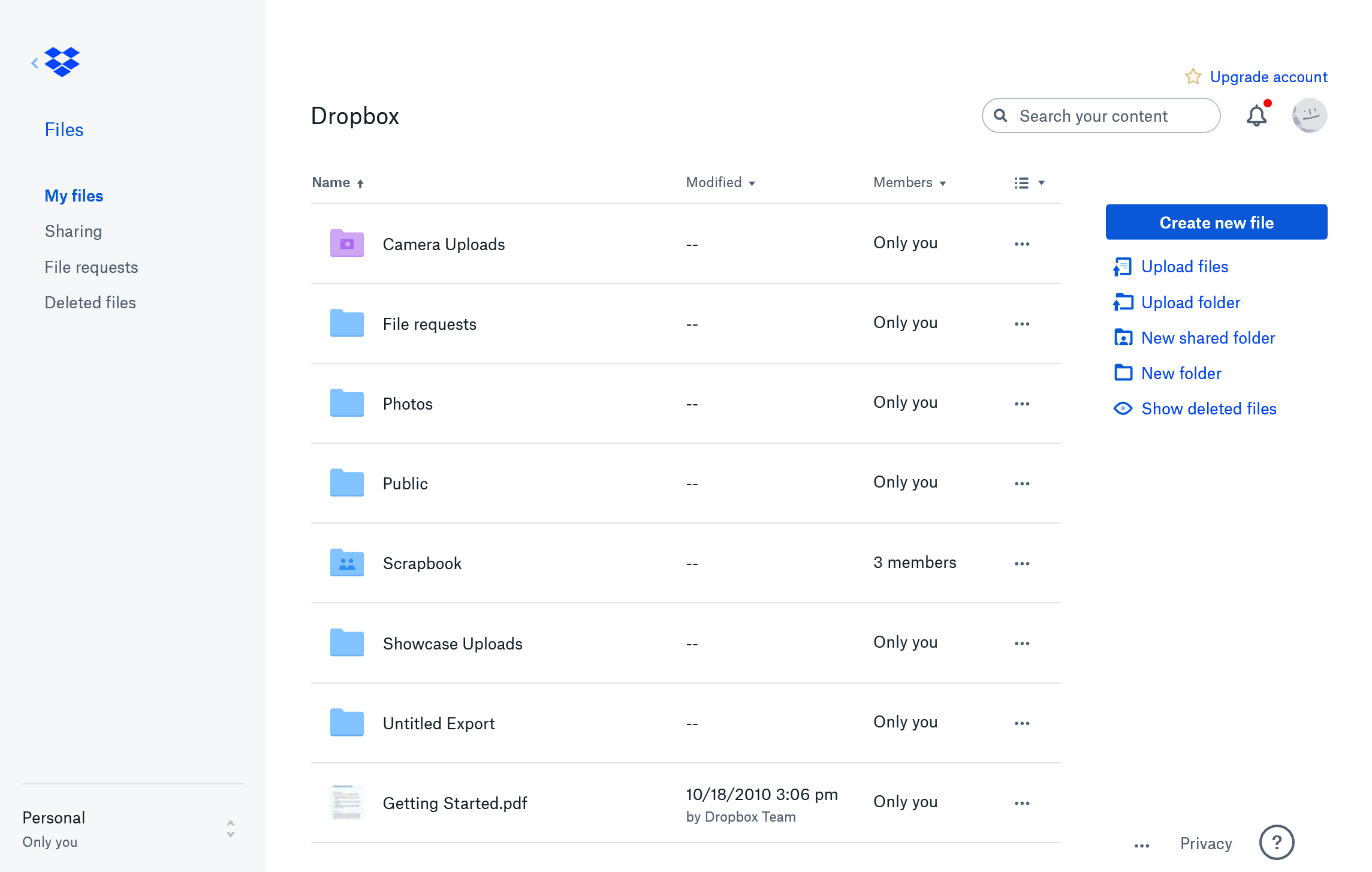Click the Upgrade account link

1268,77
